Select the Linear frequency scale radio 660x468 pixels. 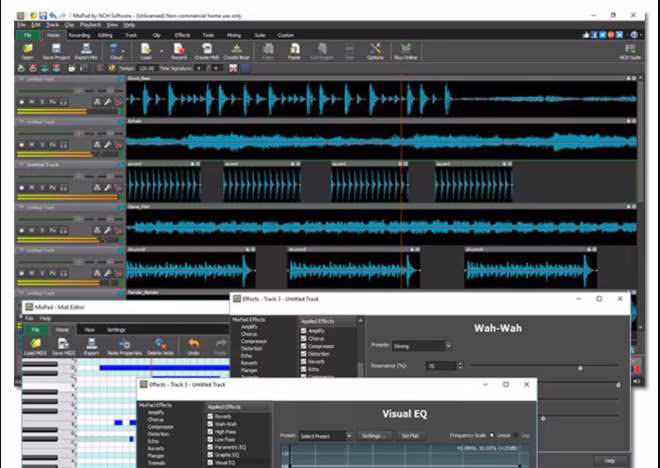[492, 435]
